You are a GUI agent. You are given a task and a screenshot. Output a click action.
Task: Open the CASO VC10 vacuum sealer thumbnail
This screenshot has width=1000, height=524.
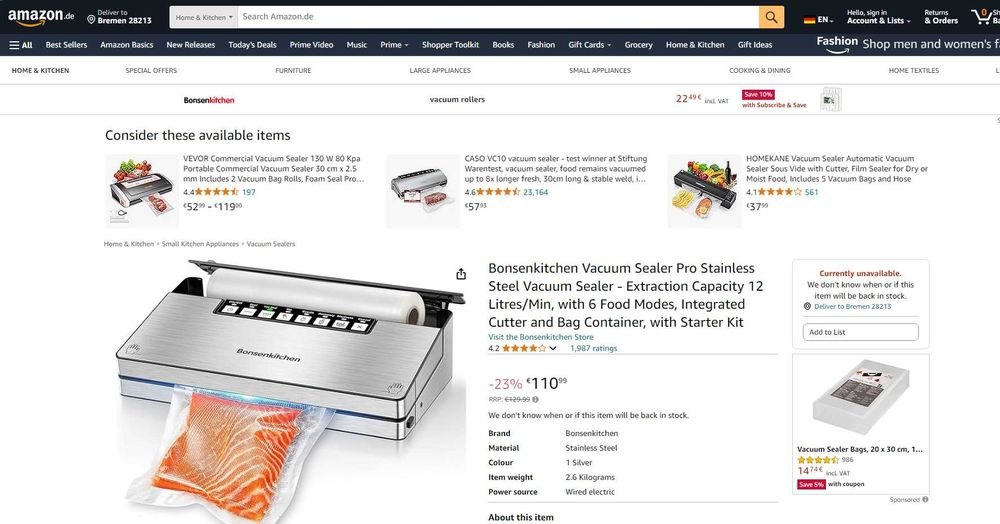point(423,191)
